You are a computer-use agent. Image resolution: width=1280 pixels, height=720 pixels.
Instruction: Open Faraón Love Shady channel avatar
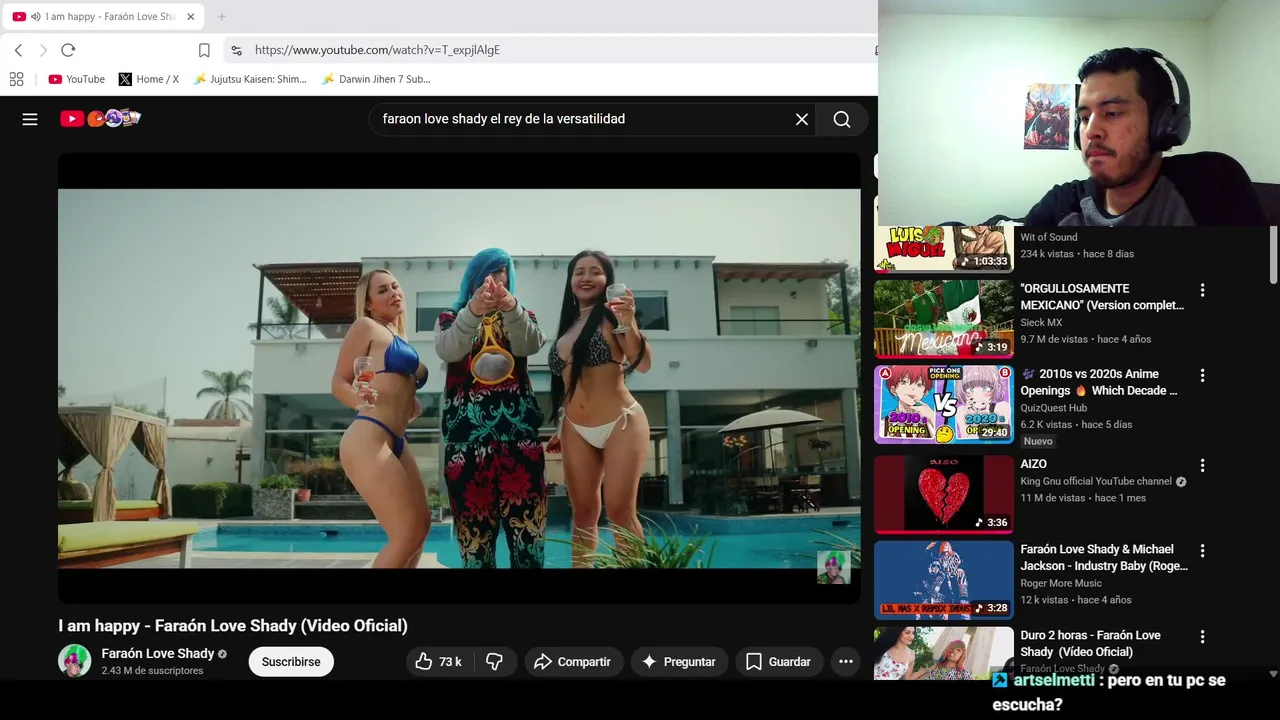75,661
